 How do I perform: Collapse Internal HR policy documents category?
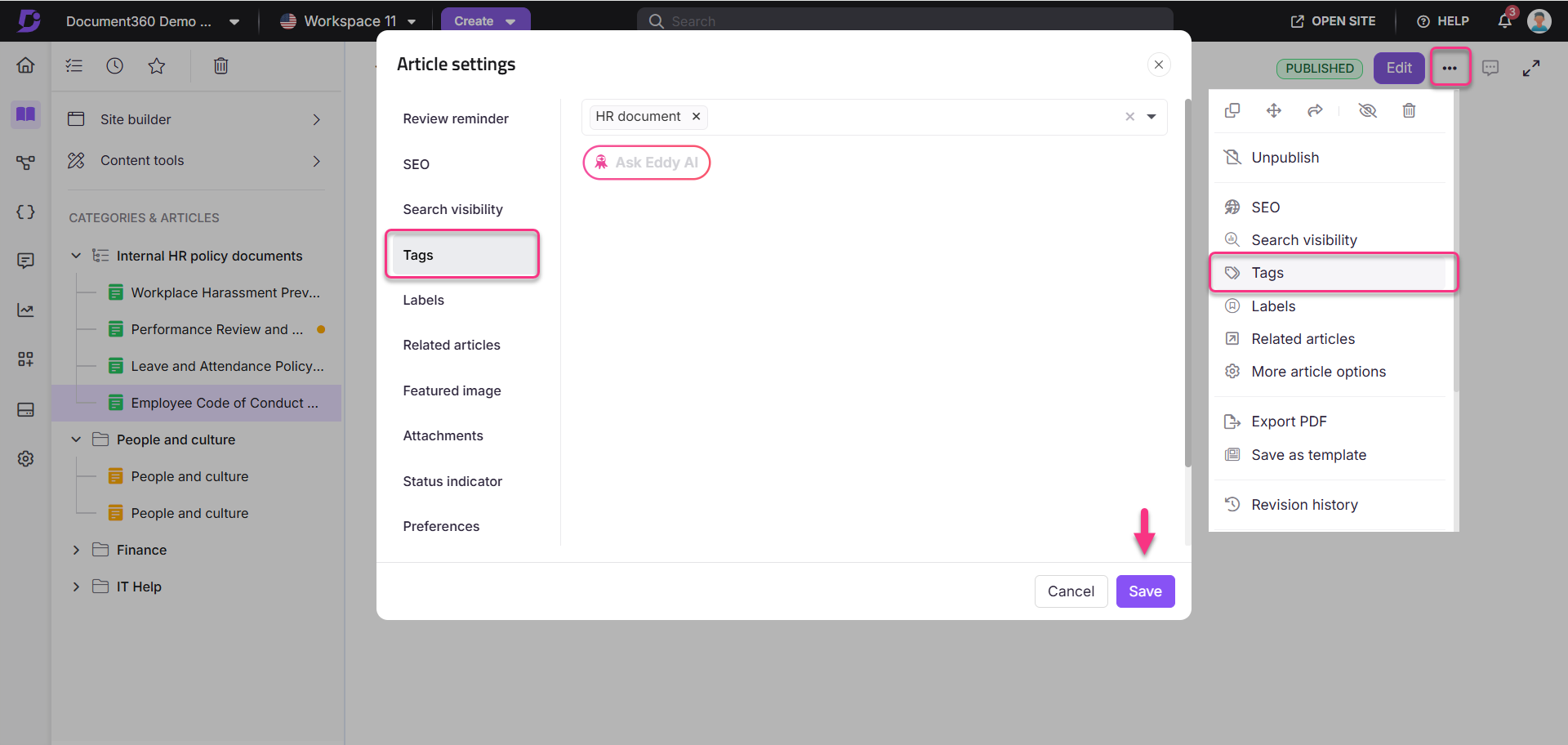tap(76, 256)
